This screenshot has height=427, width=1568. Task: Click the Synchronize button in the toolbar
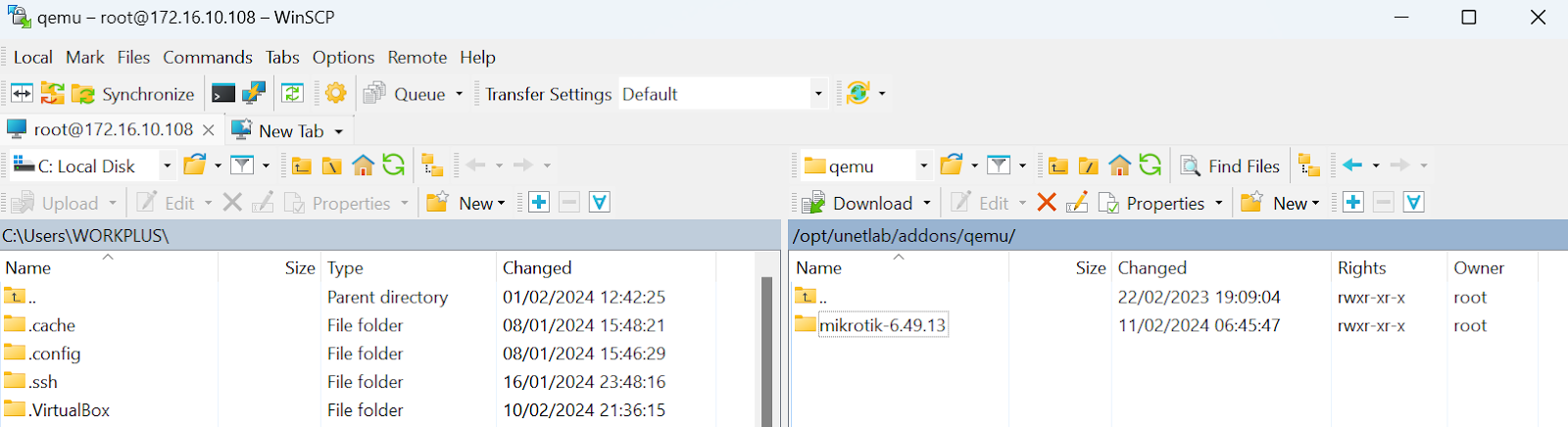point(133,94)
